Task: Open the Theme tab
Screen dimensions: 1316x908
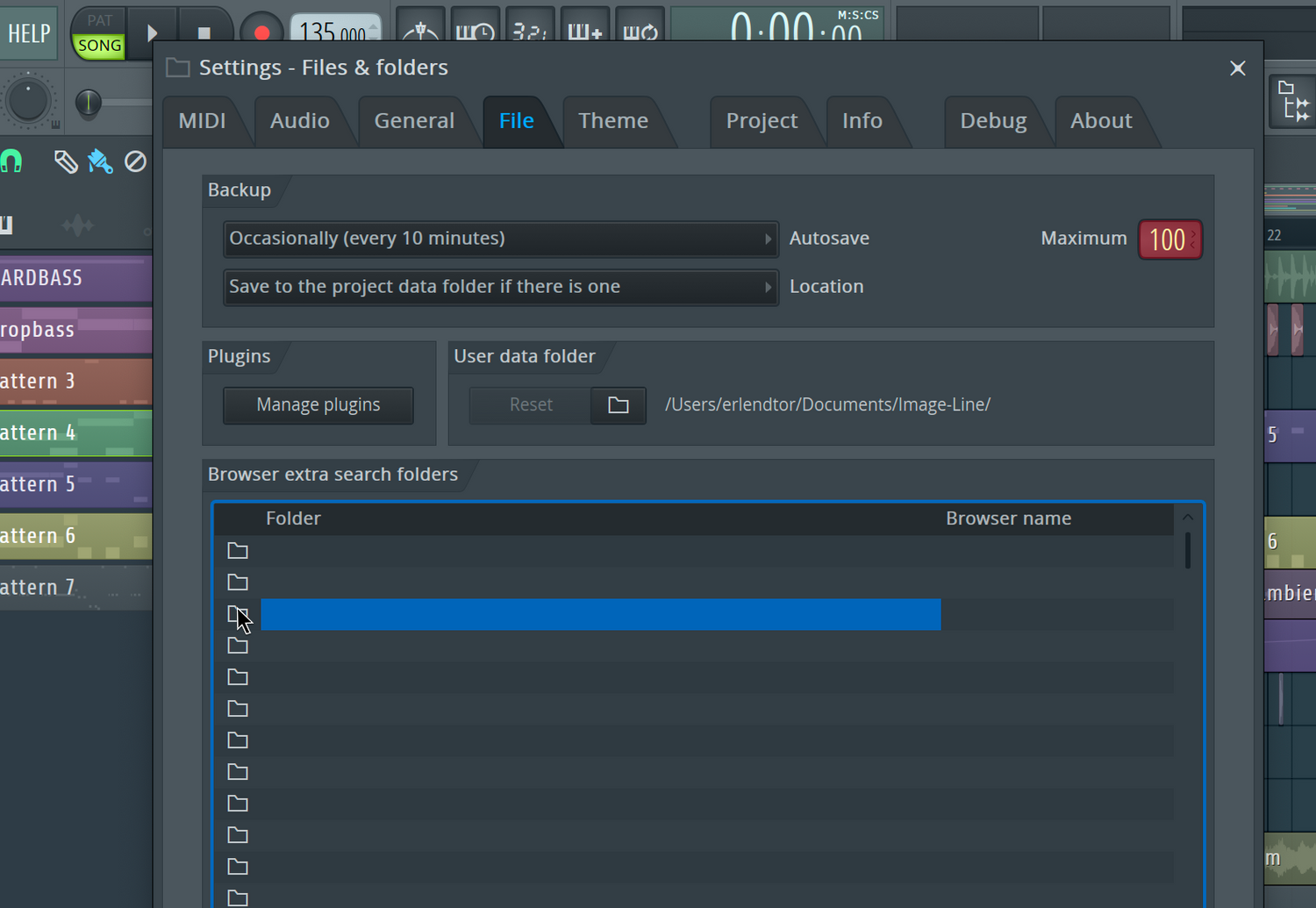Action: coord(612,121)
